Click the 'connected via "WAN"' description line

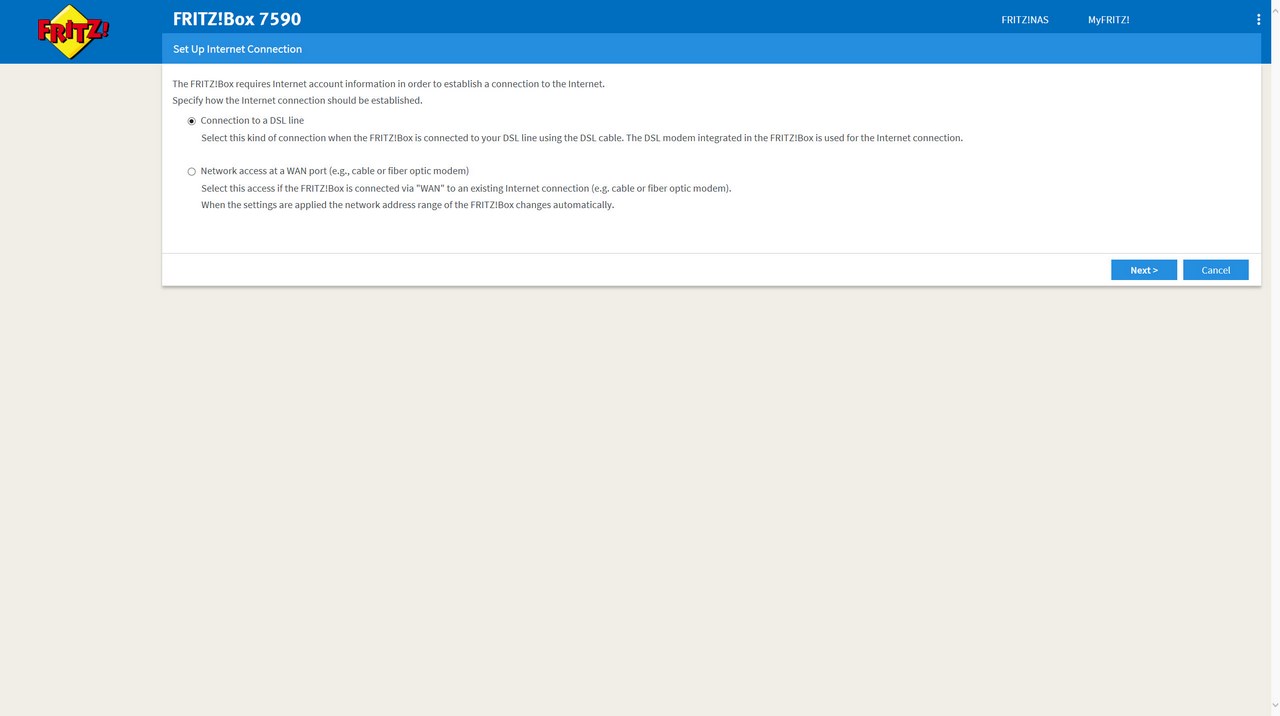coord(466,188)
